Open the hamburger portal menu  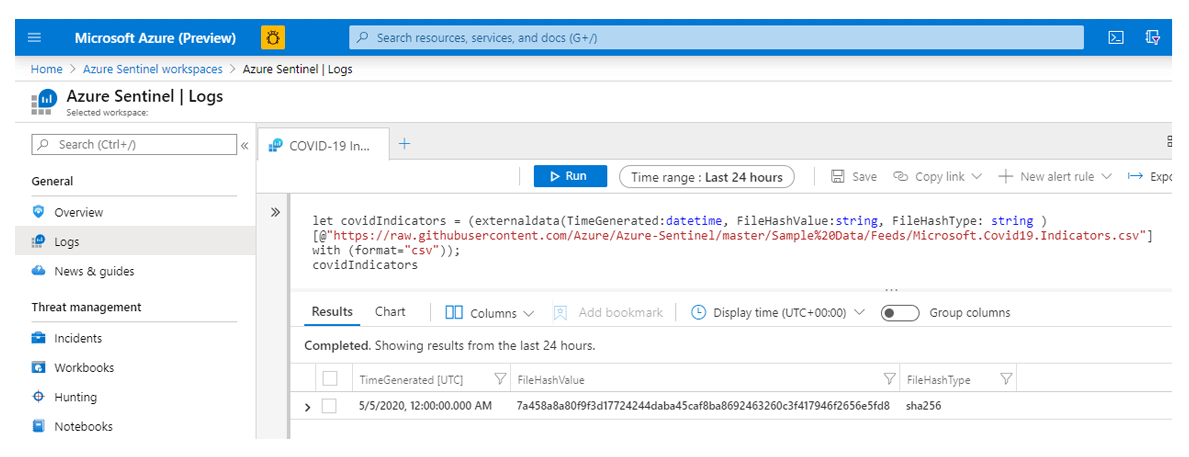34,38
